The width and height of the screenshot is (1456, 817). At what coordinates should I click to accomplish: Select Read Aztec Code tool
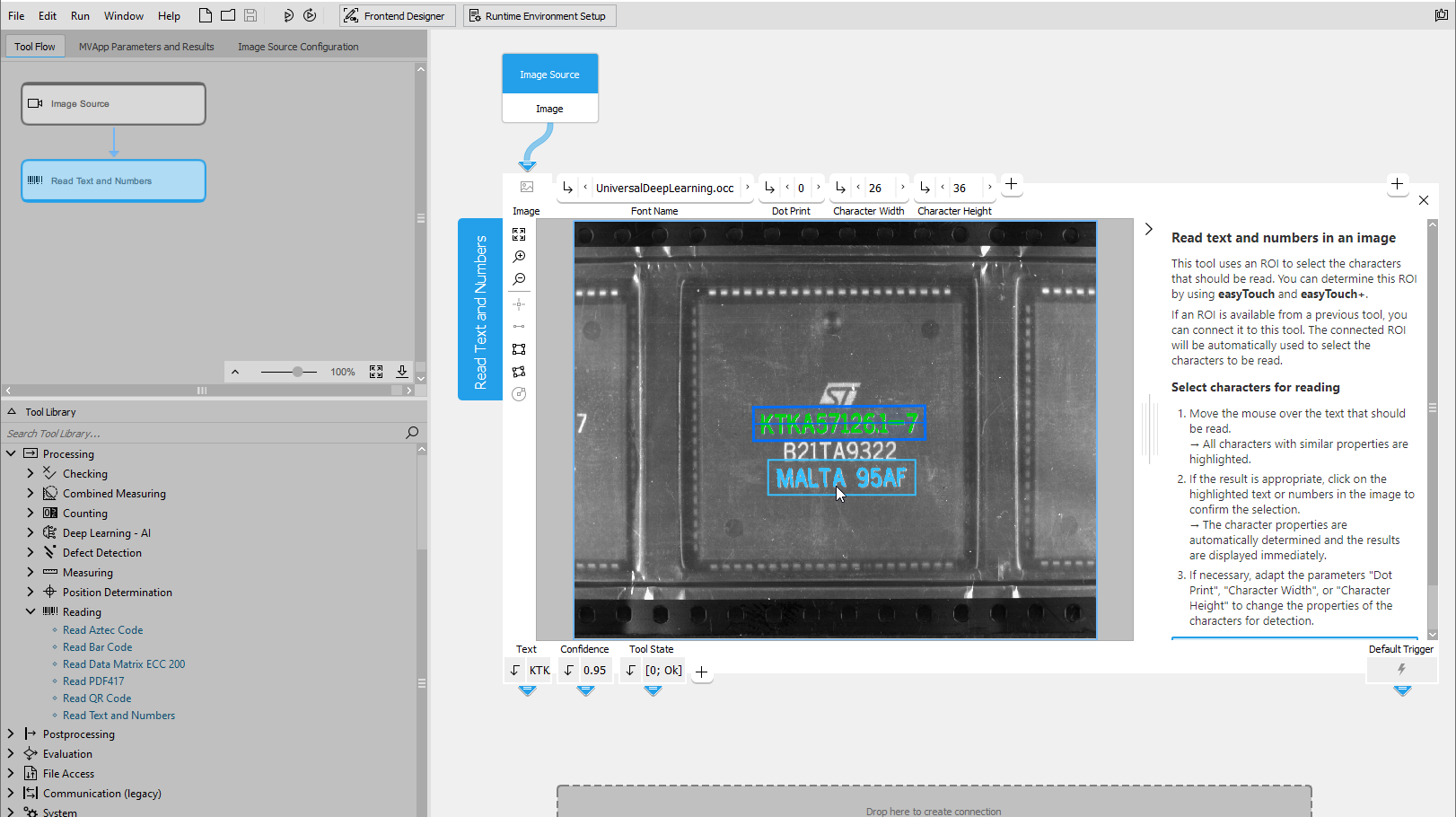tap(102, 630)
